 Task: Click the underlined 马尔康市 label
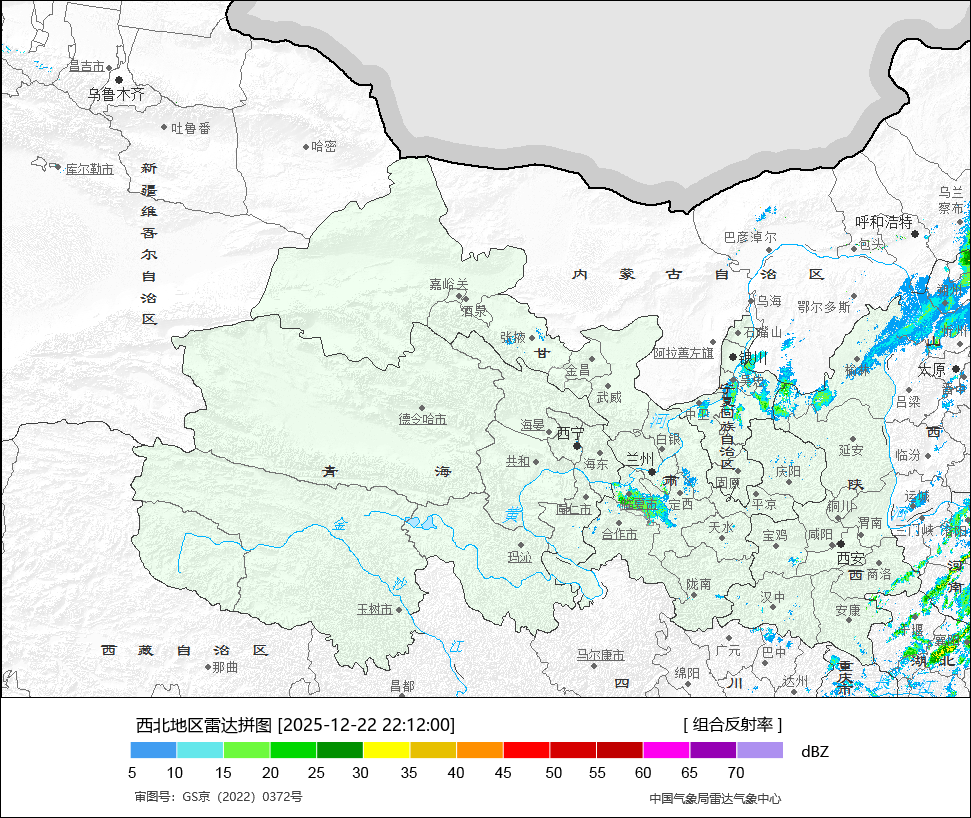click(x=600, y=655)
